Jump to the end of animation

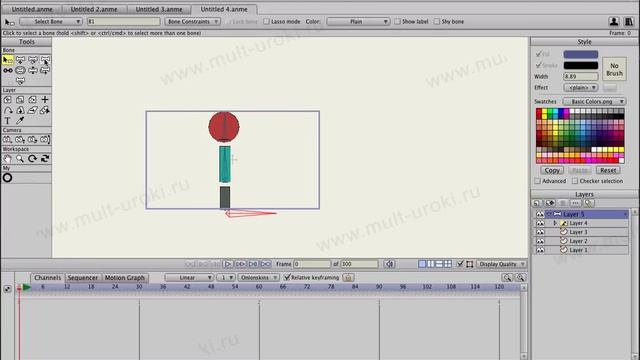(266, 264)
